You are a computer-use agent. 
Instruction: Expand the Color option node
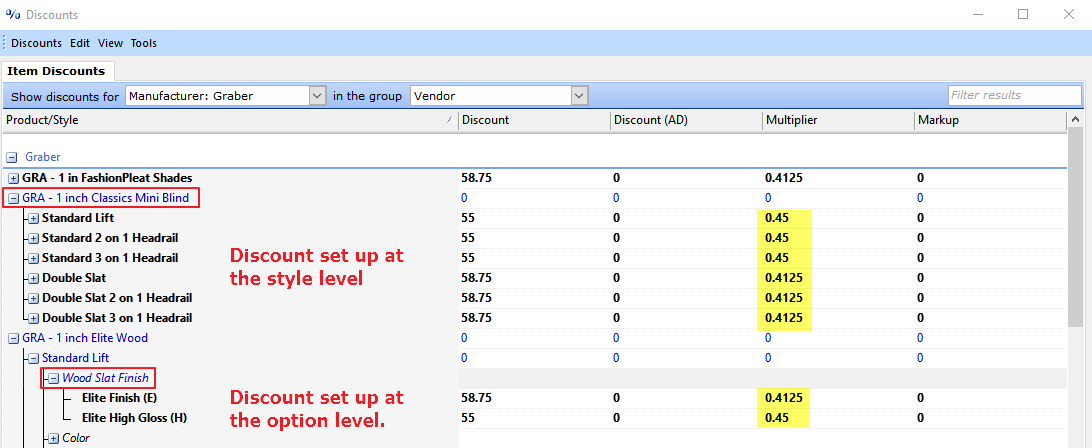click(53, 438)
